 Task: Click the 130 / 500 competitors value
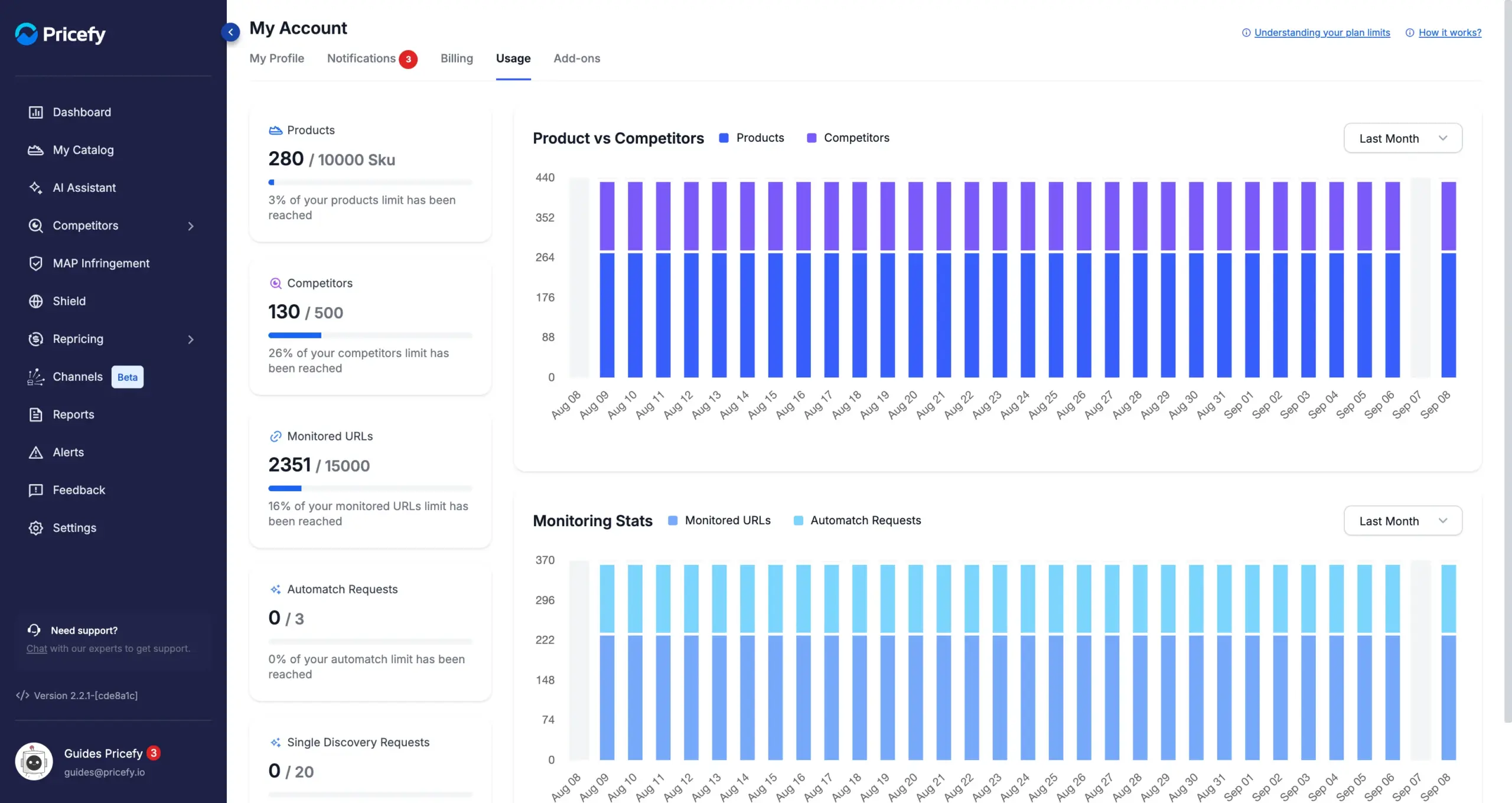[306, 312]
